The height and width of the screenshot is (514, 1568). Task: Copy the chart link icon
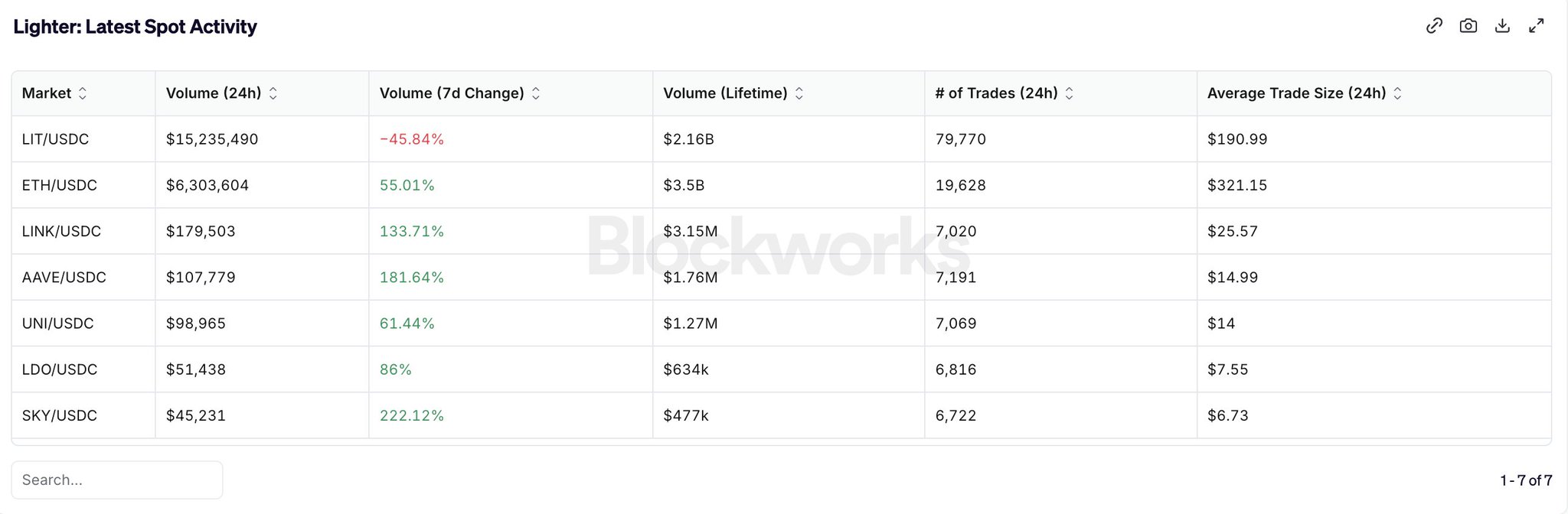[x=1434, y=26]
